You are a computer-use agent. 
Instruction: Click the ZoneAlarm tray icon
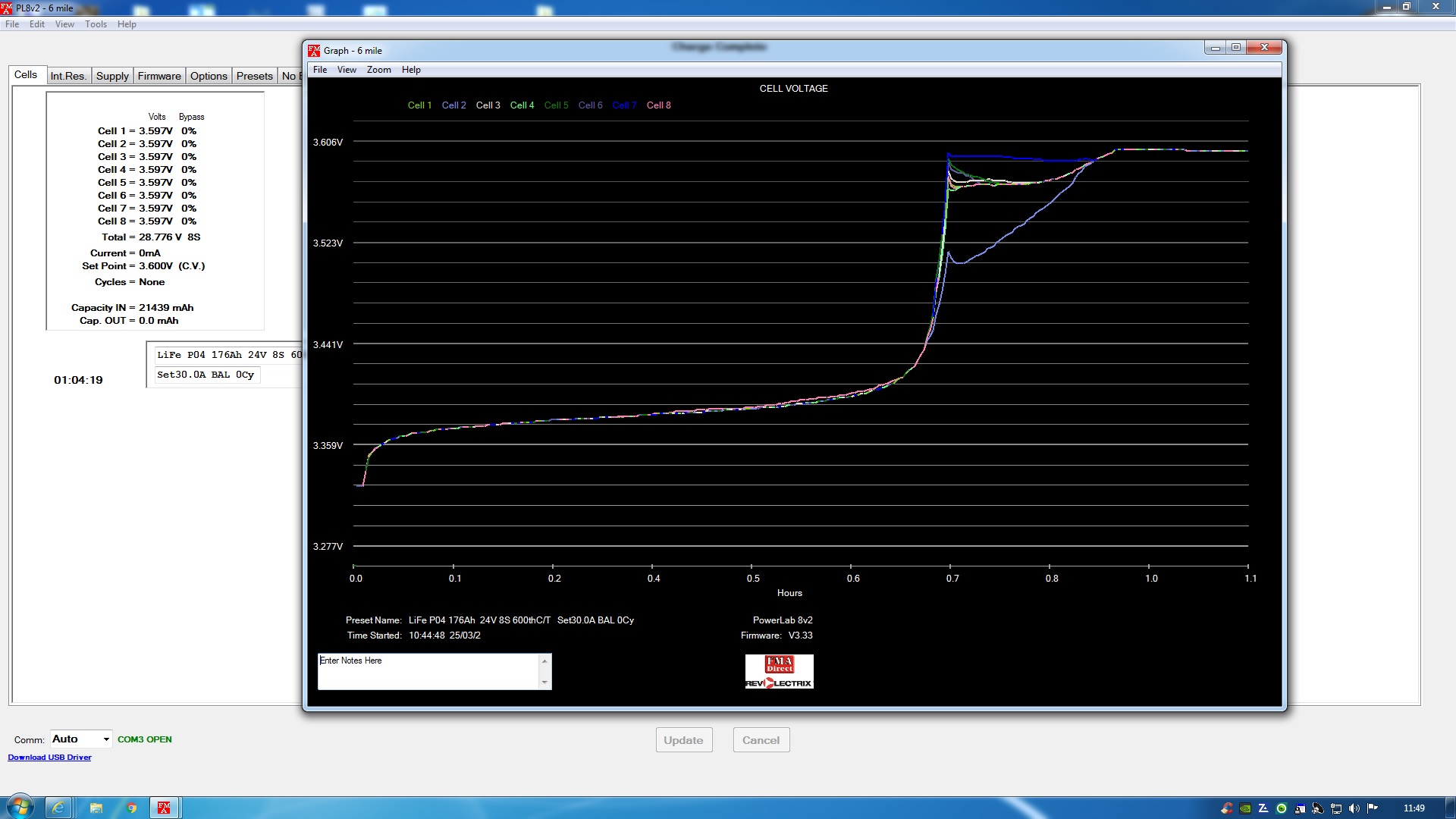[1263, 808]
